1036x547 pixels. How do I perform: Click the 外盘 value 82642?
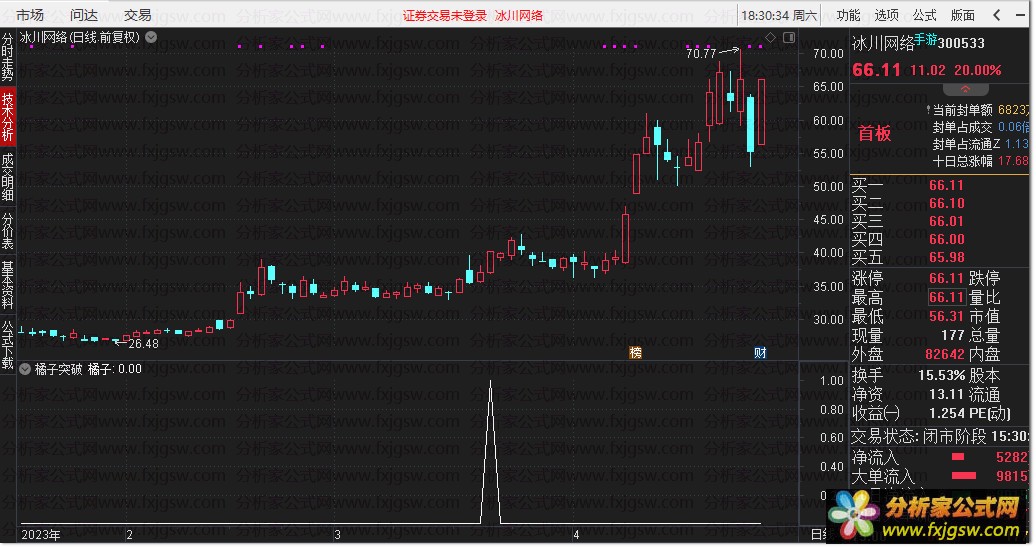[x=945, y=355]
